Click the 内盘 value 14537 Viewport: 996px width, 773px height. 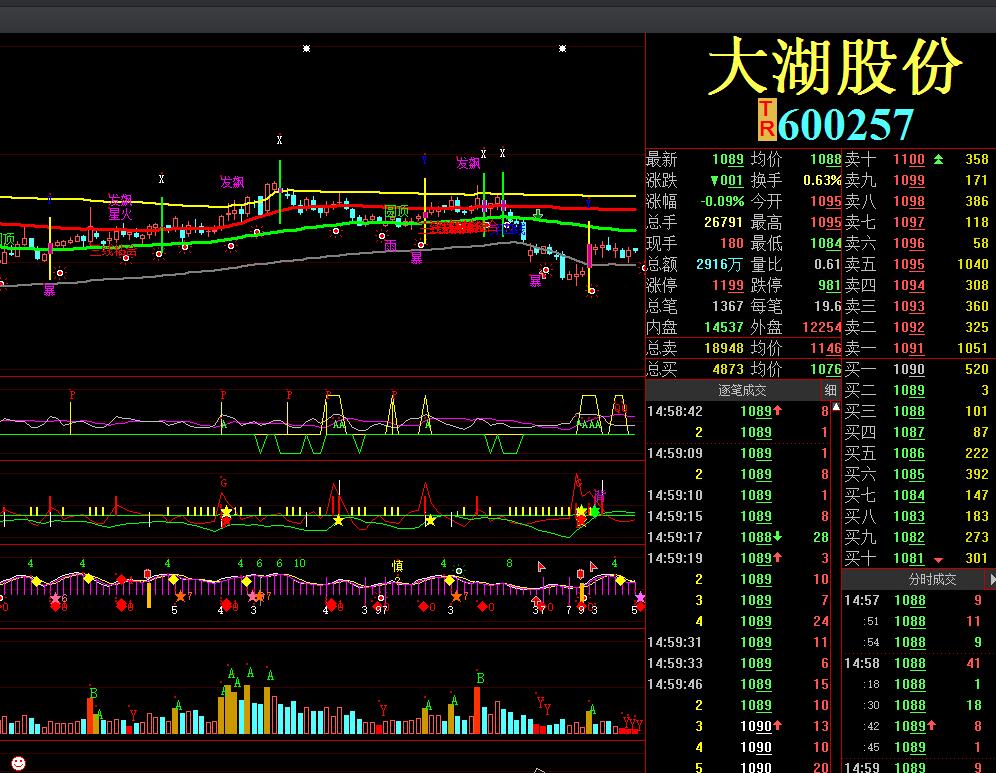[x=723, y=327]
